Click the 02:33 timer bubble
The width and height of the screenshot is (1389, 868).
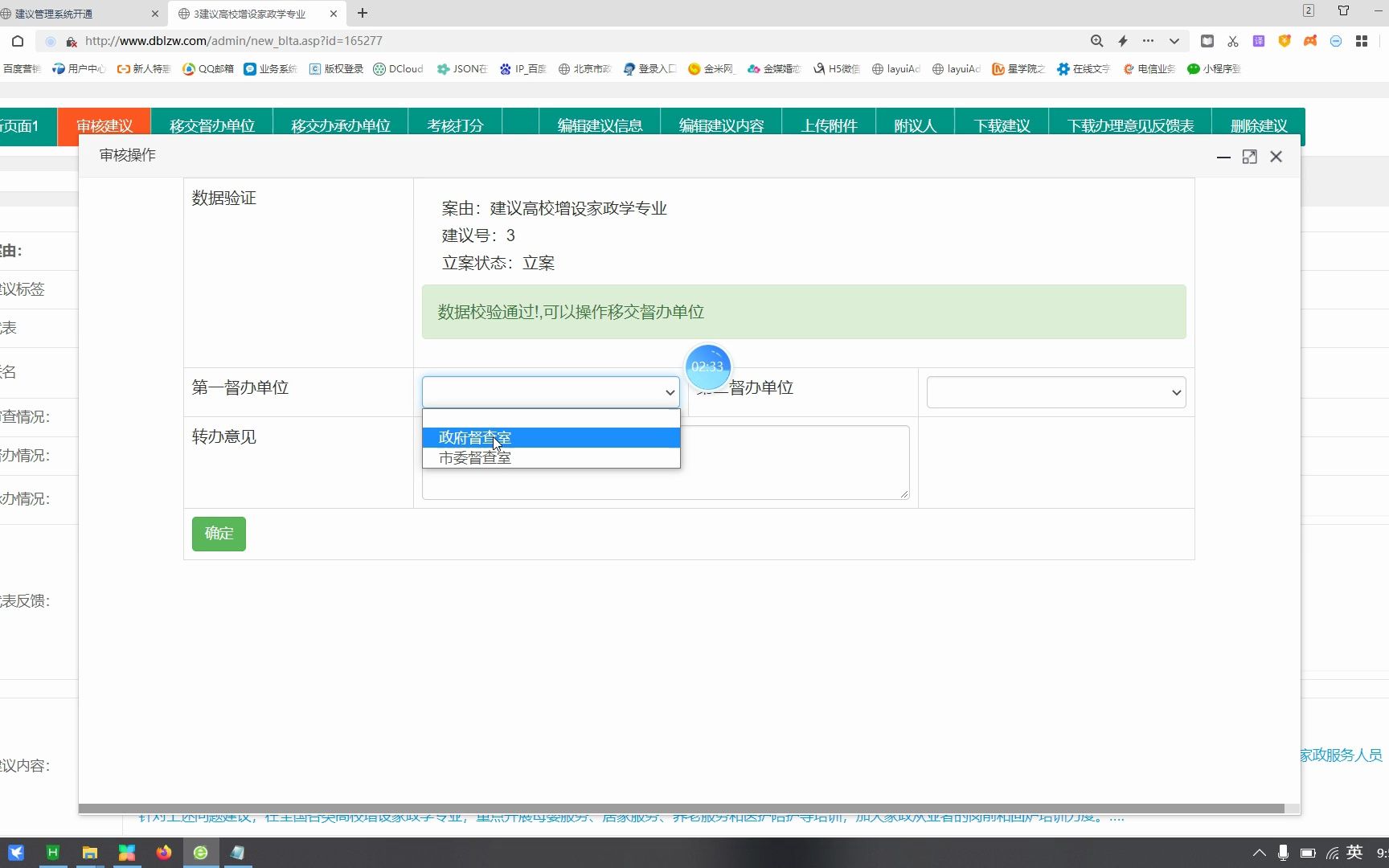point(707,366)
